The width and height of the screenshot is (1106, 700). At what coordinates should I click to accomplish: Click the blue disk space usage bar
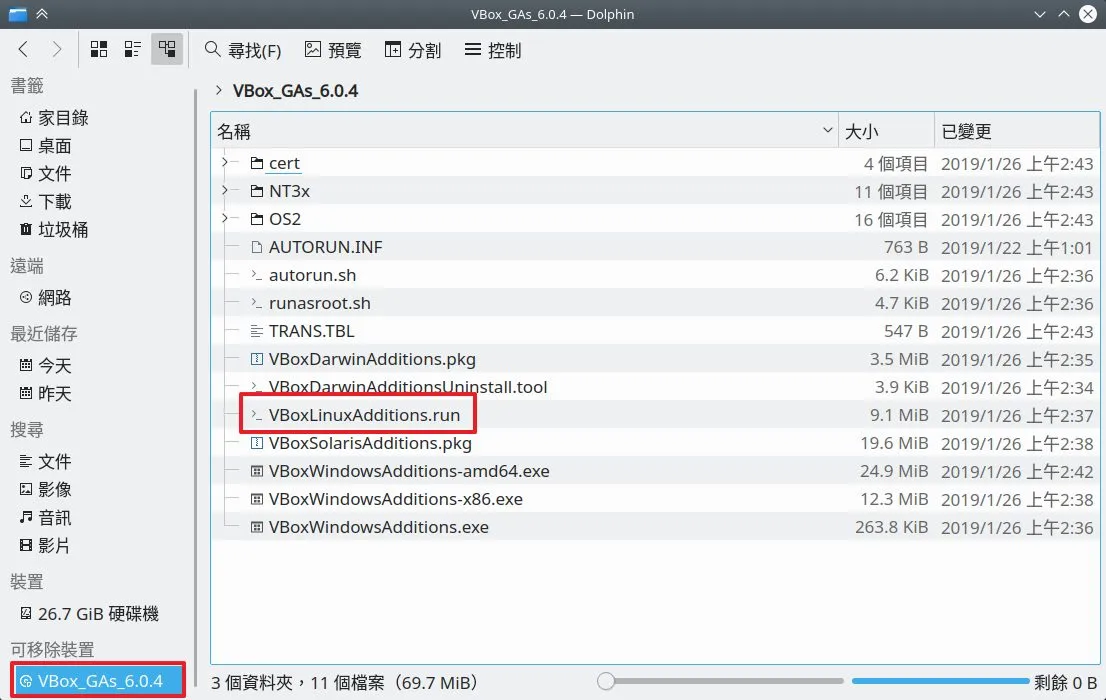pos(940,681)
